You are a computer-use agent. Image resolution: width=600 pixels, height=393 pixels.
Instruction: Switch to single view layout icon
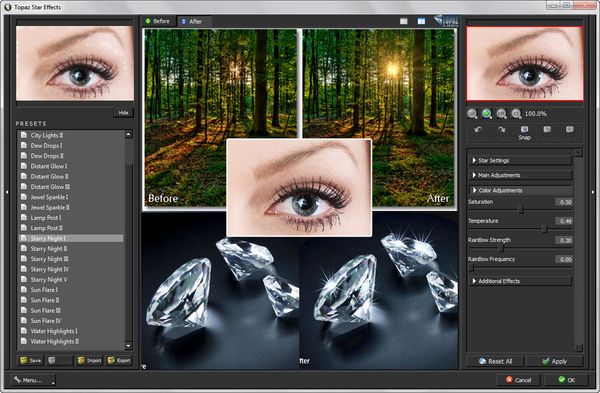pyautogui.click(x=404, y=21)
